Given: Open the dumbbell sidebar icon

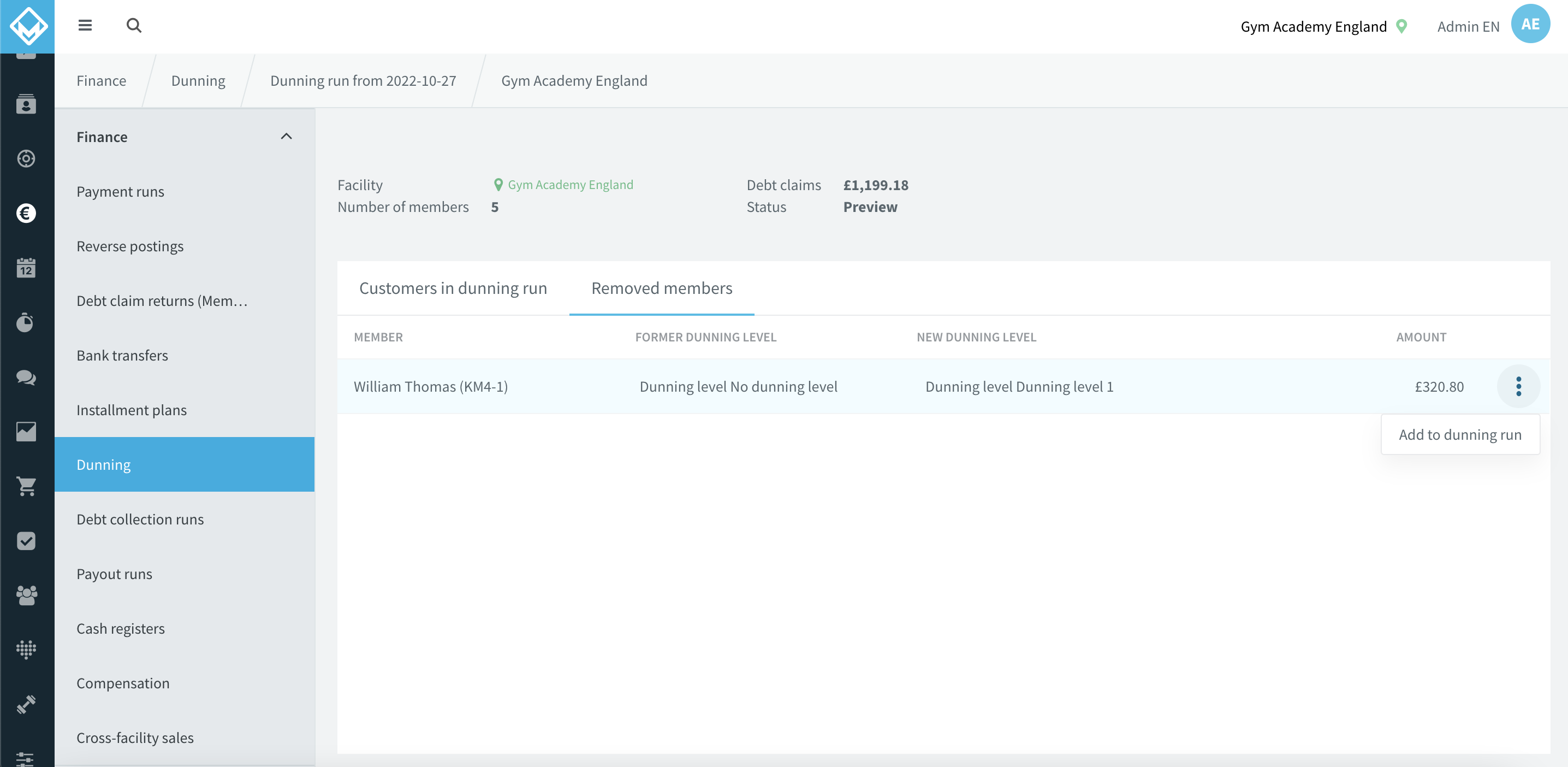Looking at the screenshot, I should (x=26, y=704).
